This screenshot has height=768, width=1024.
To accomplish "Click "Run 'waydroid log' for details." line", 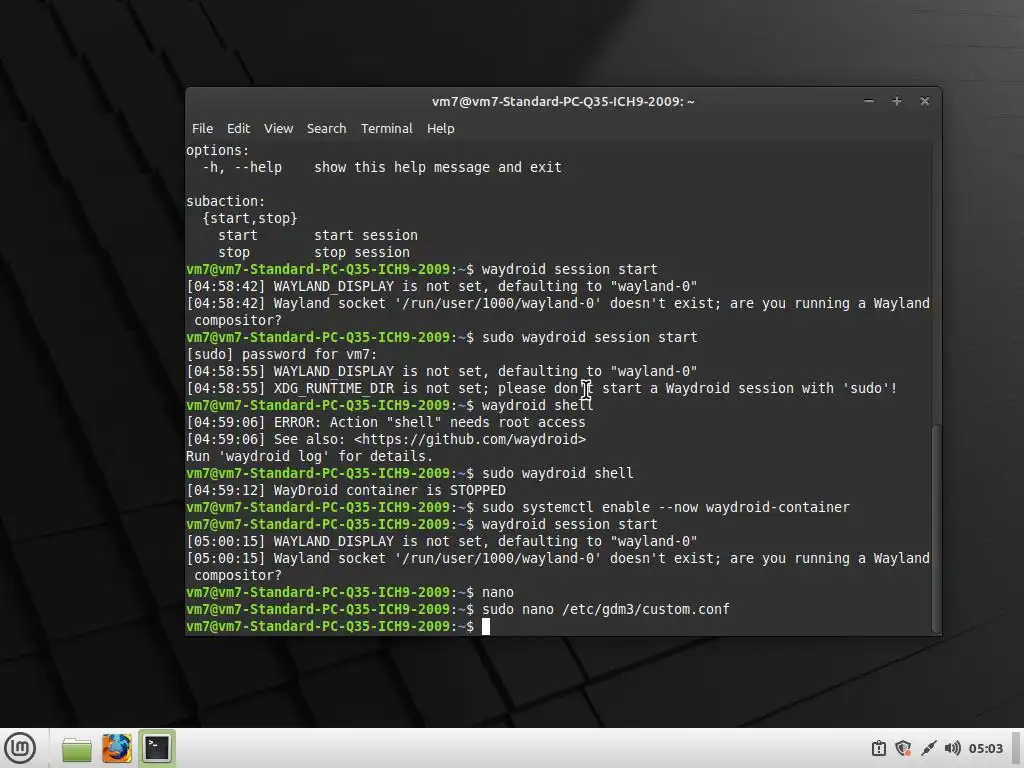I will [x=310, y=456].
